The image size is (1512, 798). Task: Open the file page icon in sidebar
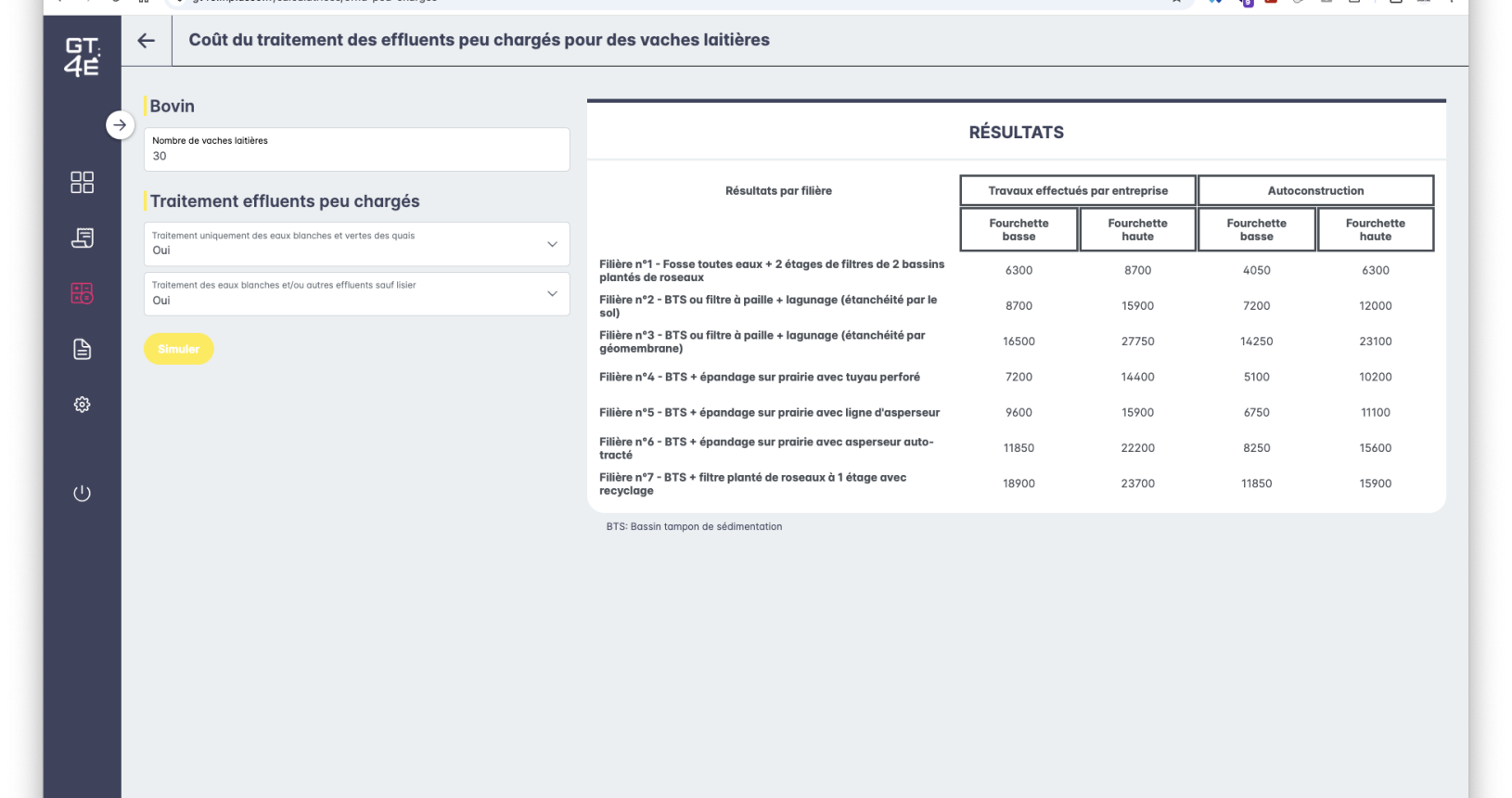pyautogui.click(x=82, y=349)
